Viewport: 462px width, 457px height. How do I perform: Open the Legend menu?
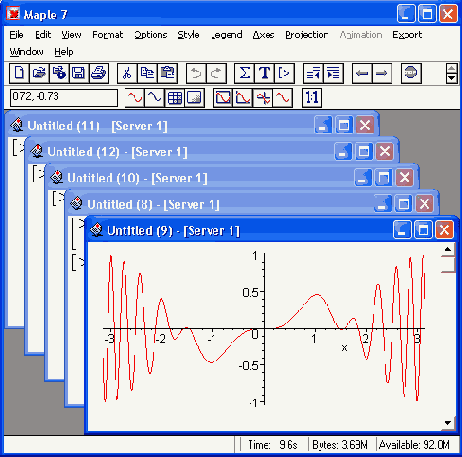click(x=227, y=35)
